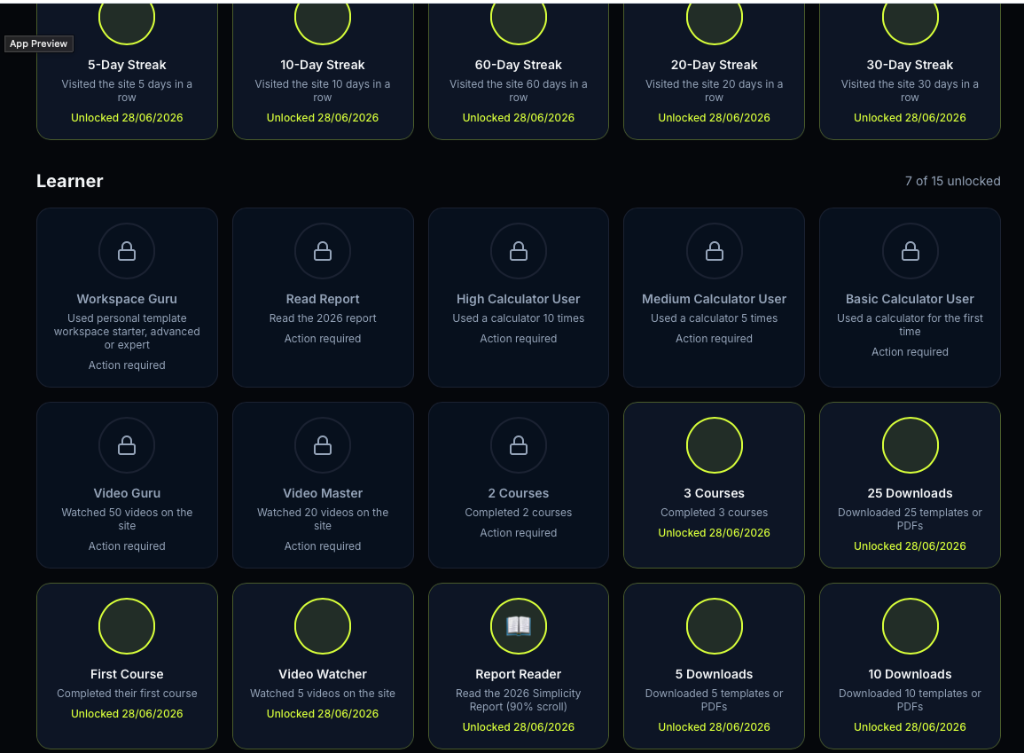This screenshot has height=753, width=1024.
Task: Click the App Preview label
Action: pyautogui.click(x=39, y=44)
